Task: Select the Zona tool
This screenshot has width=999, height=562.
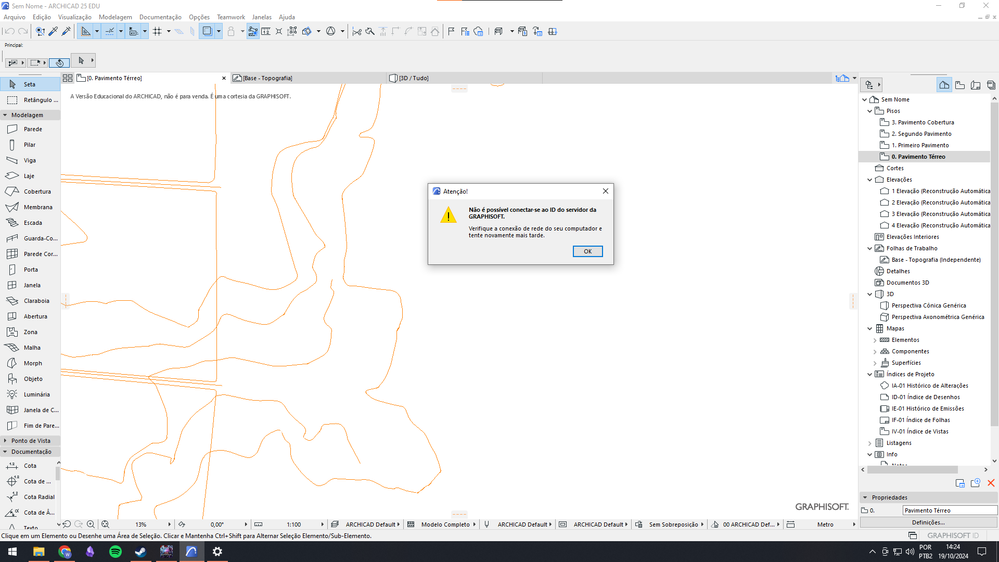Action: click(30, 332)
